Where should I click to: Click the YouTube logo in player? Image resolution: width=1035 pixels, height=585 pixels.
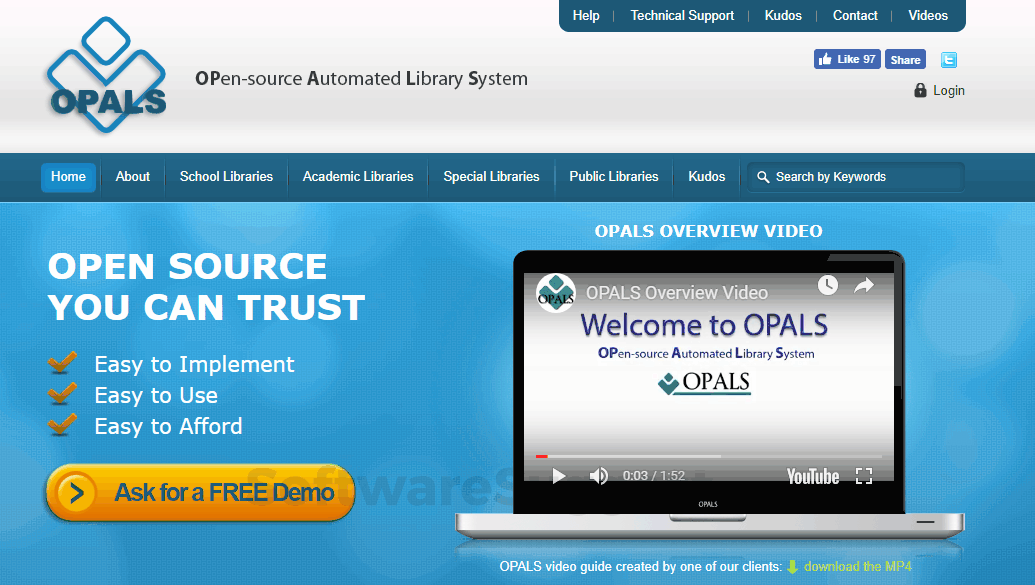(x=813, y=476)
